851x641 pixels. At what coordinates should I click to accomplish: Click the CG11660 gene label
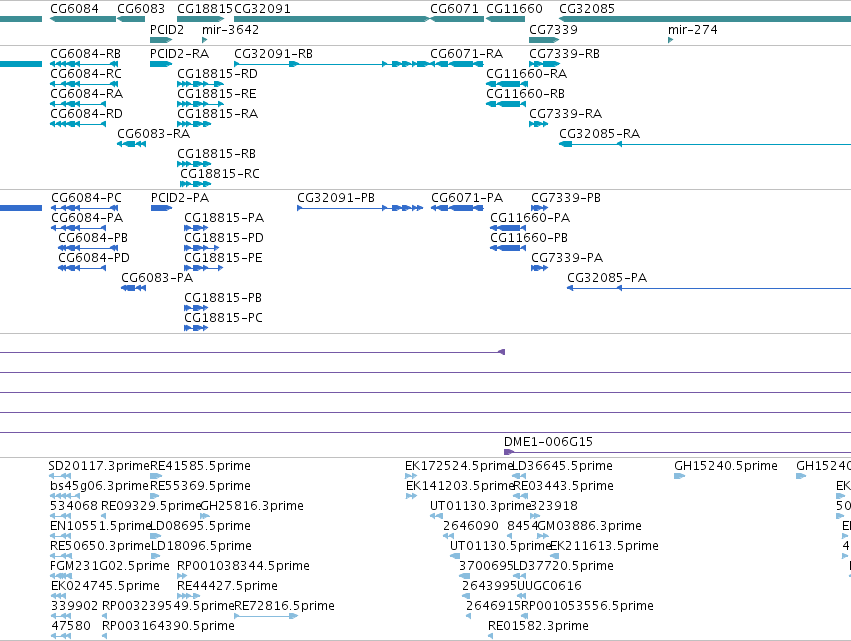point(515,9)
